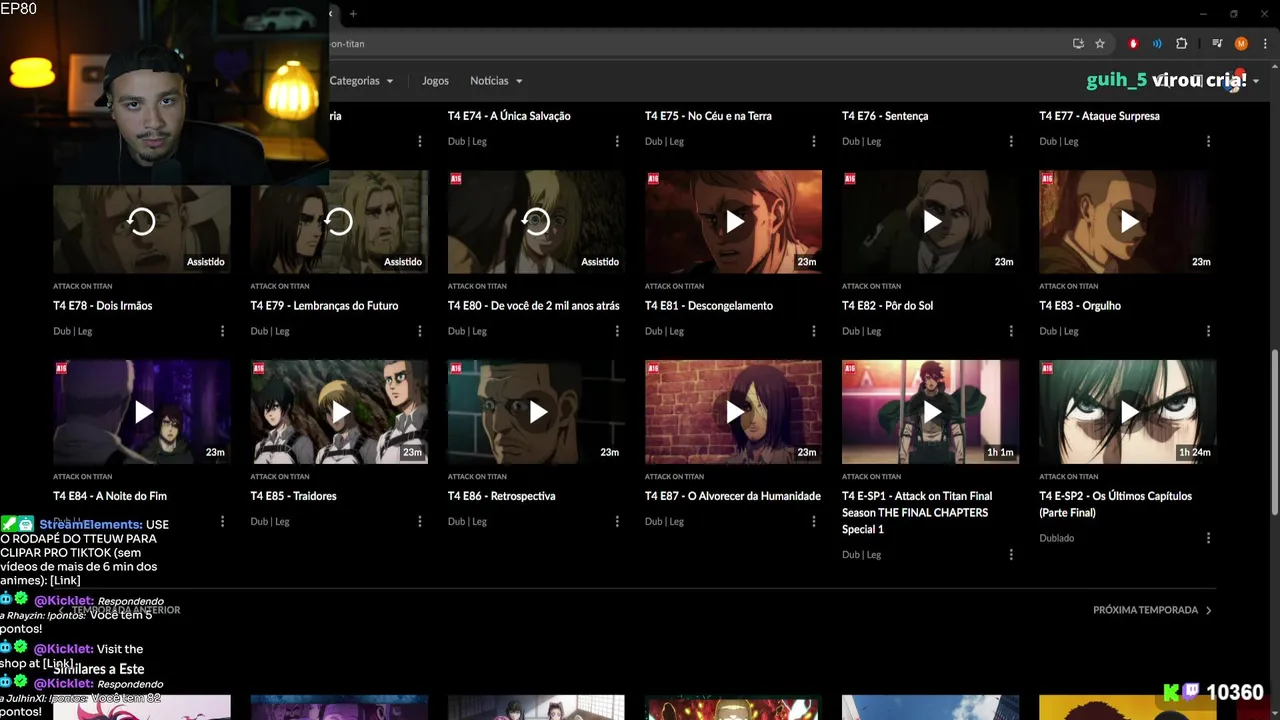Open the orange M profile avatar
Image resolution: width=1280 pixels, height=720 pixels.
pyautogui.click(x=1241, y=44)
